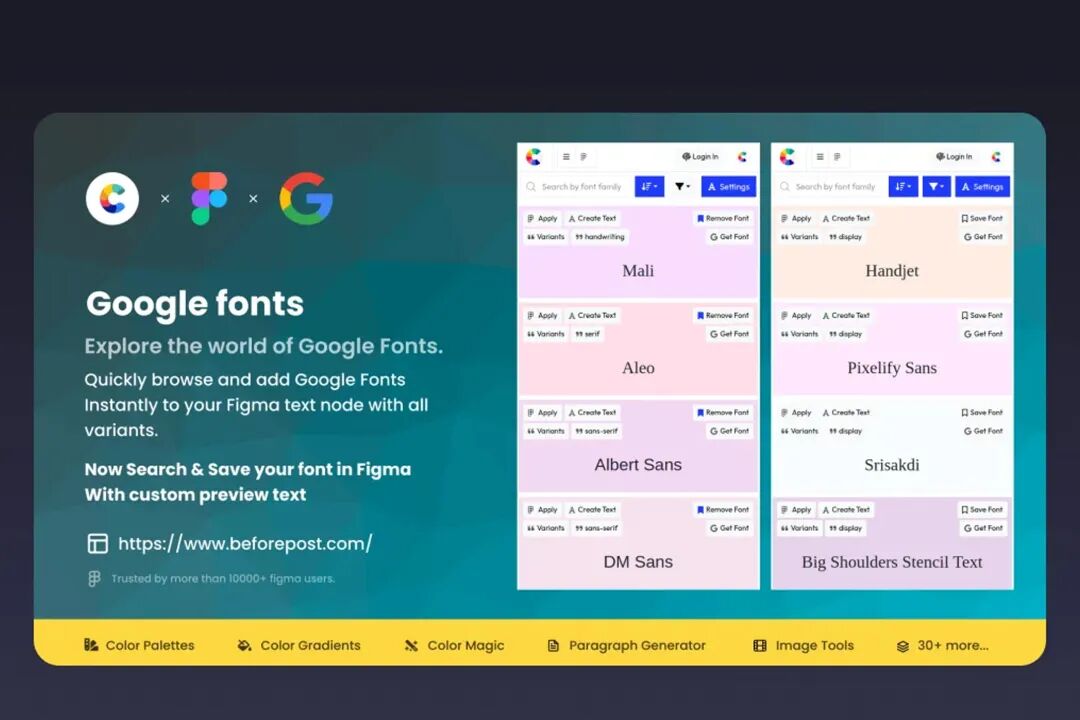Click the serif tag on the Aleo card
Viewport: 1080px width, 720px height.
pyautogui.click(x=588, y=334)
